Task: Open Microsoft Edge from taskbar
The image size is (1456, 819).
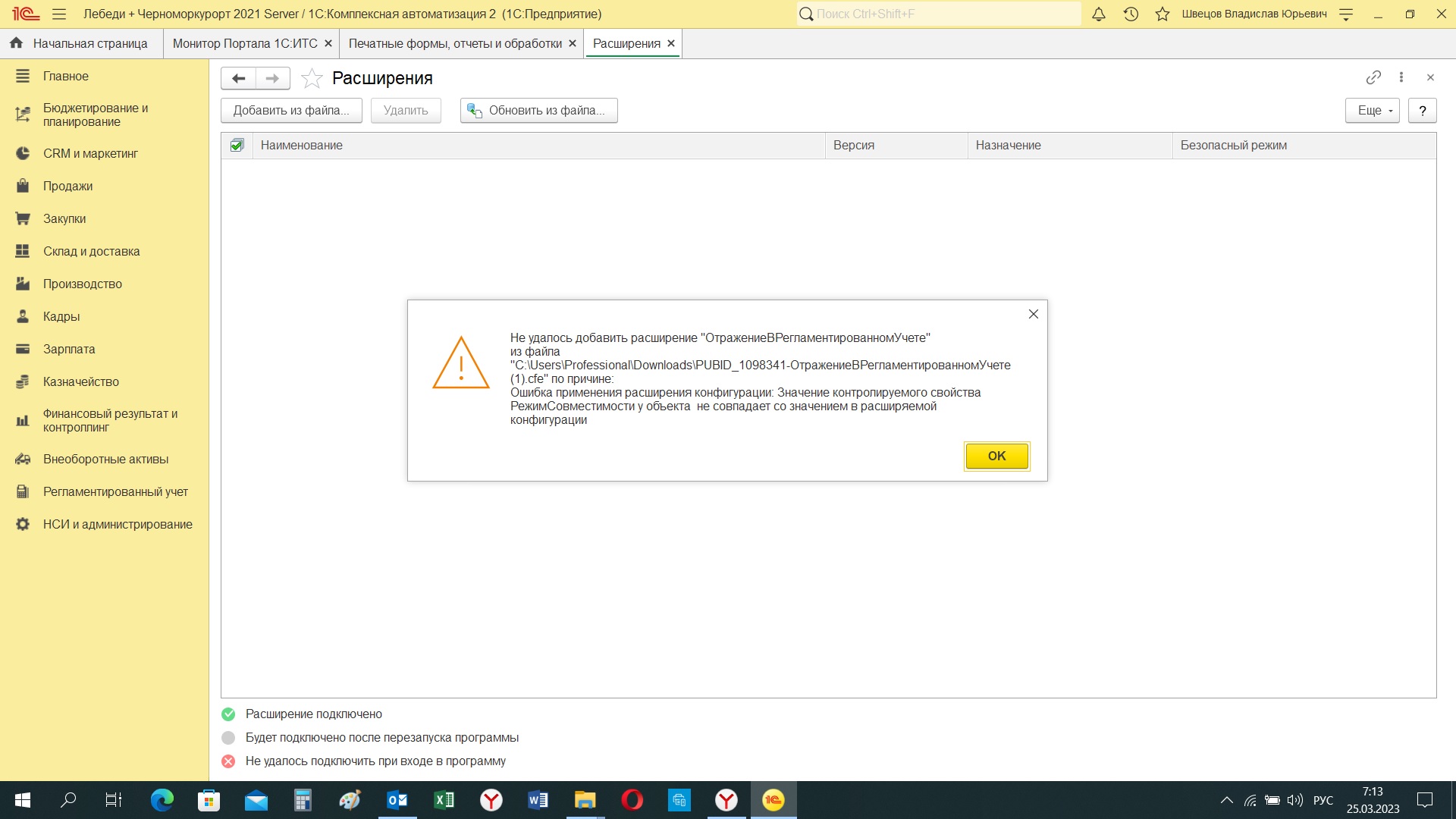Action: 162,800
